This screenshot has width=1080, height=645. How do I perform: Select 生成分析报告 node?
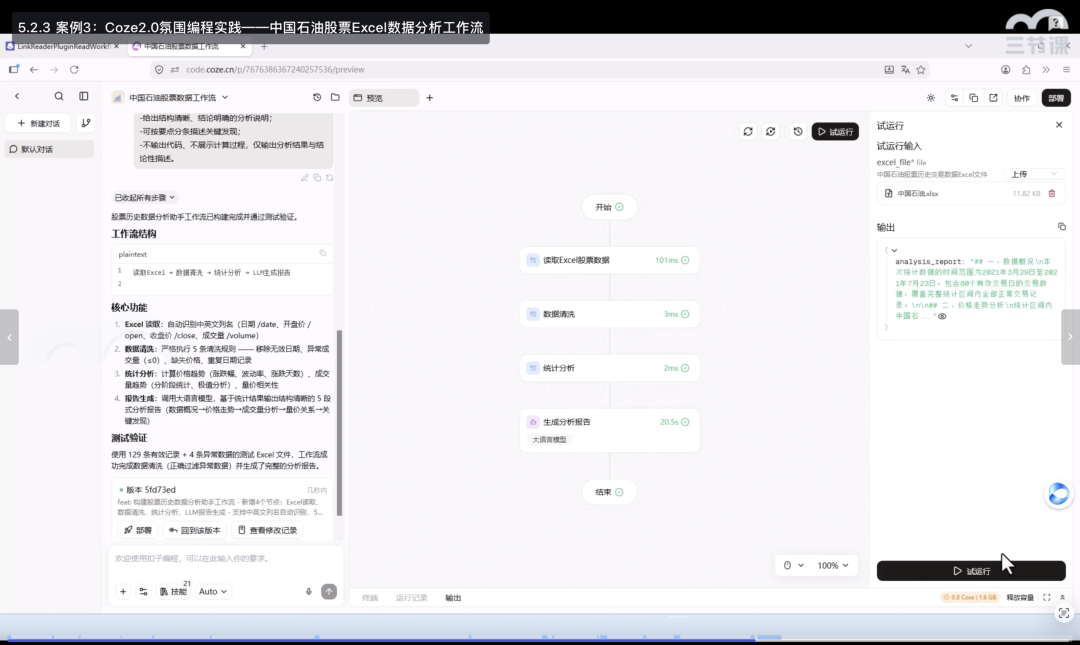point(609,429)
